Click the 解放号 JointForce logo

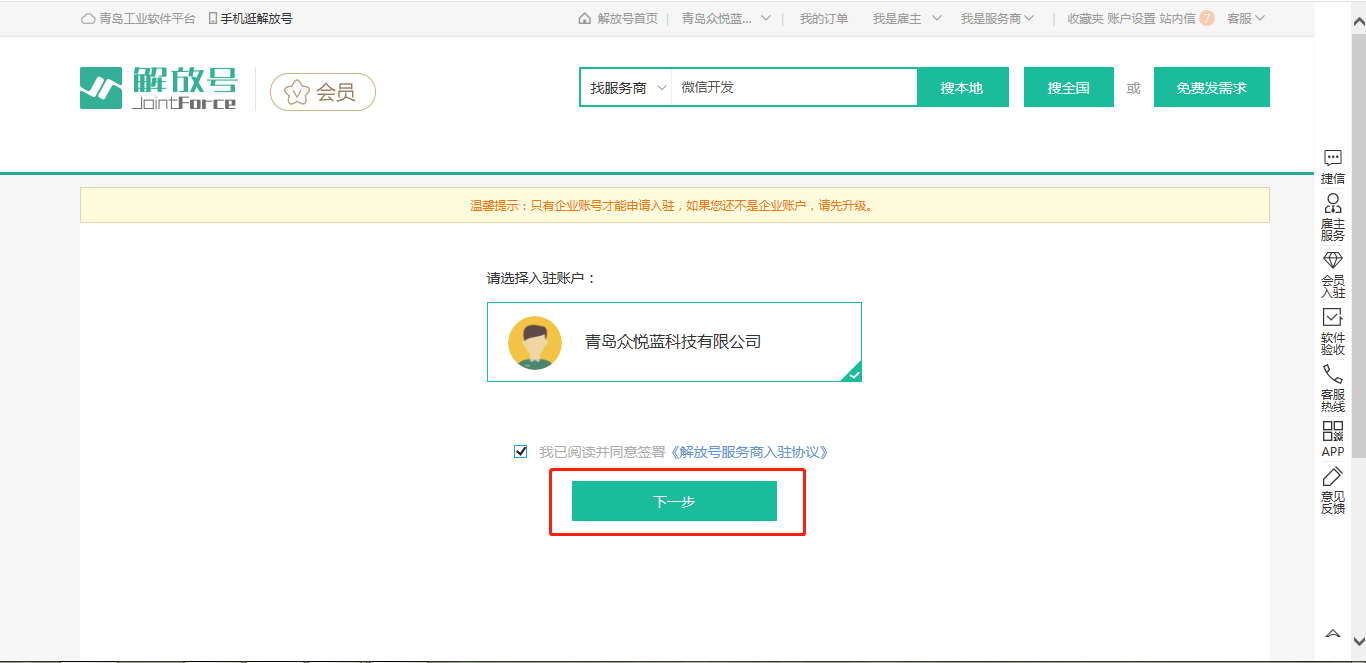159,89
